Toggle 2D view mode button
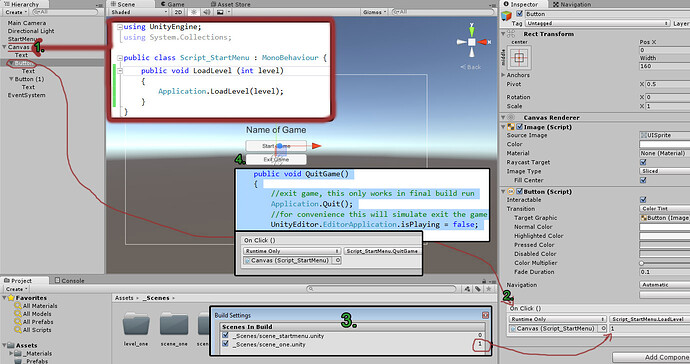The image size is (690, 364). 178,12
